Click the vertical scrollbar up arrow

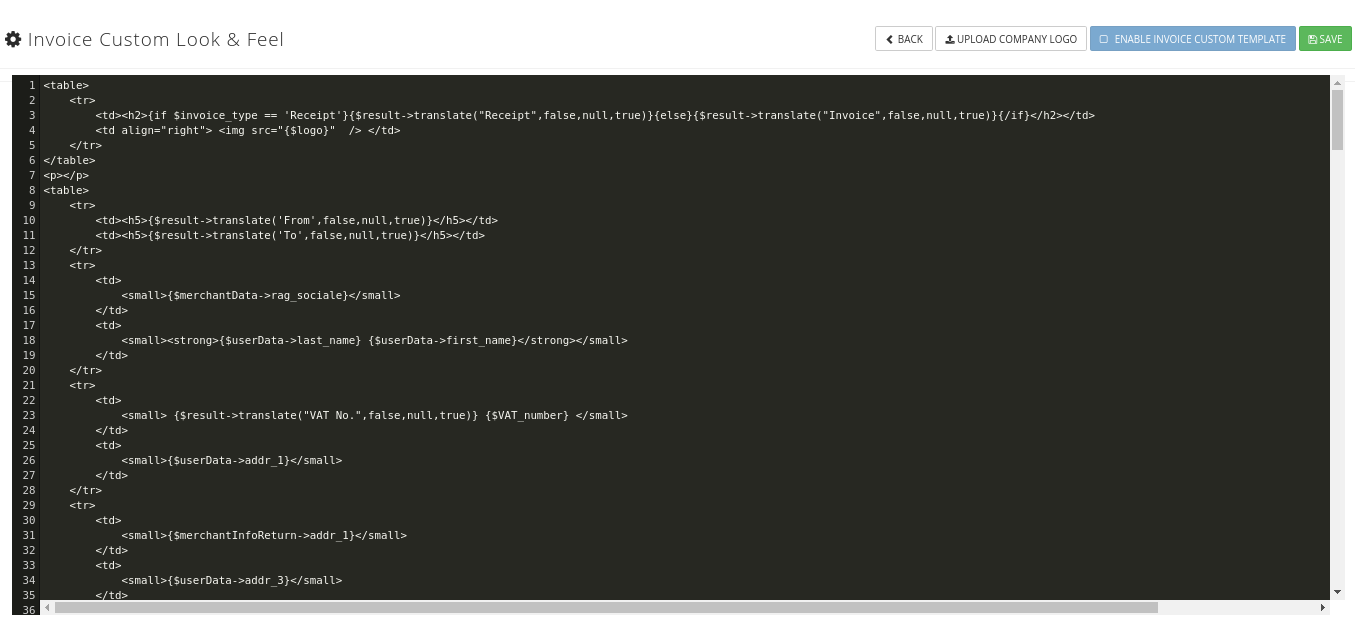pyautogui.click(x=1337, y=83)
